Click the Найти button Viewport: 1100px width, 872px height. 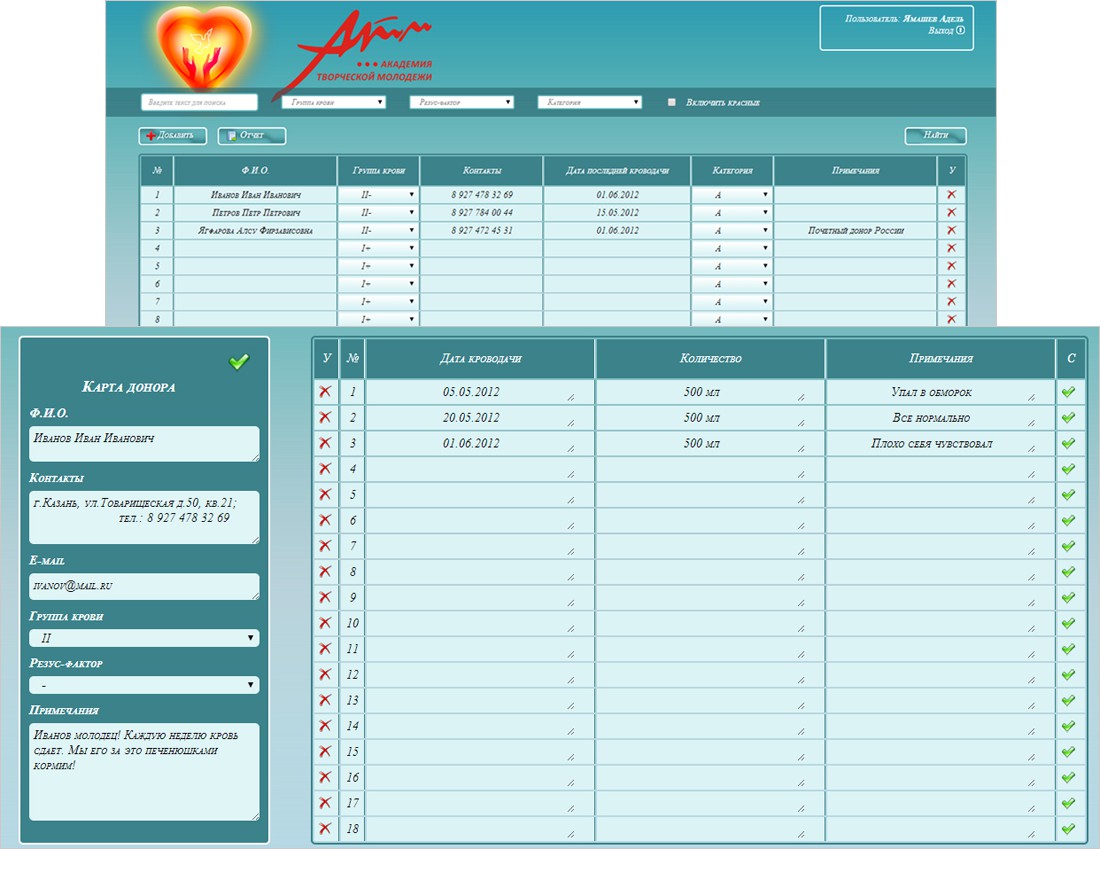(x=936, y=135)
